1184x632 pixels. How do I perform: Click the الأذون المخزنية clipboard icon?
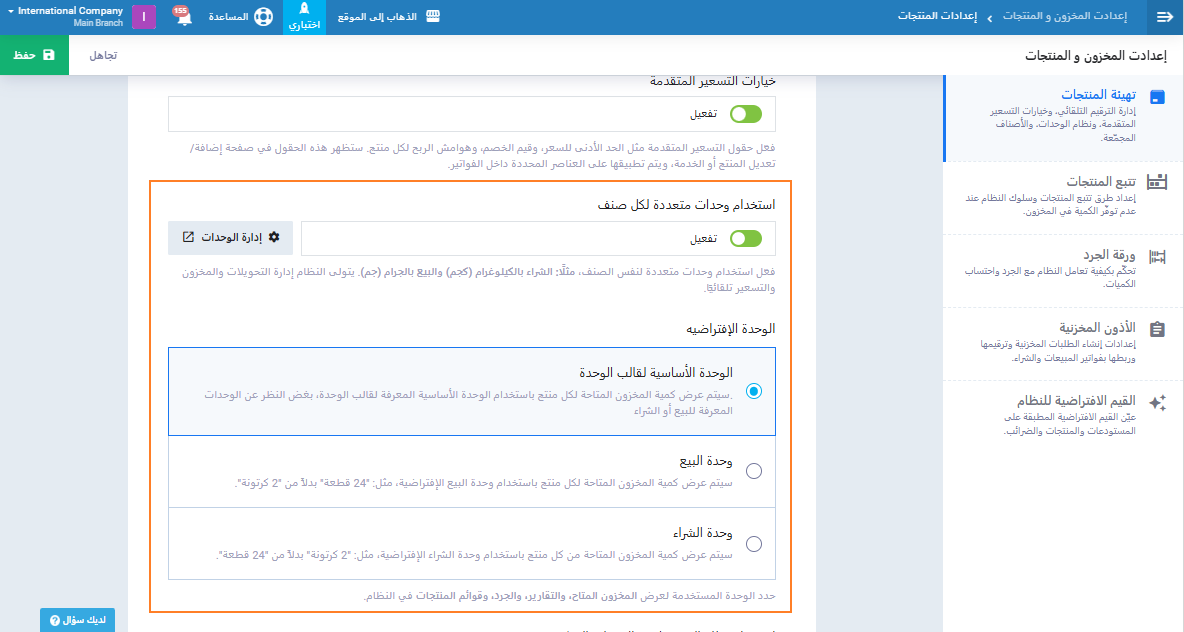(1157, 329)
